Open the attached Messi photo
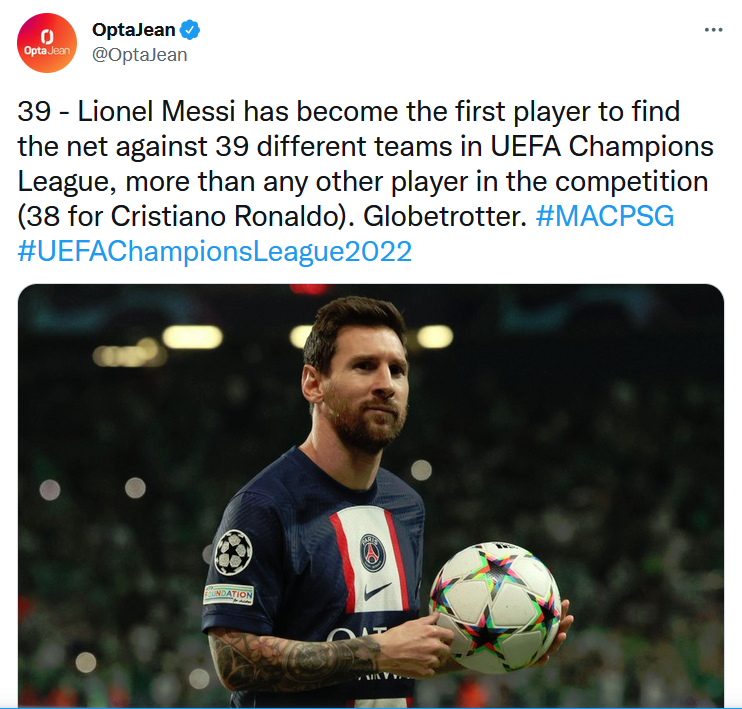The width and height of the screenshot is (742, 709). 371,496
